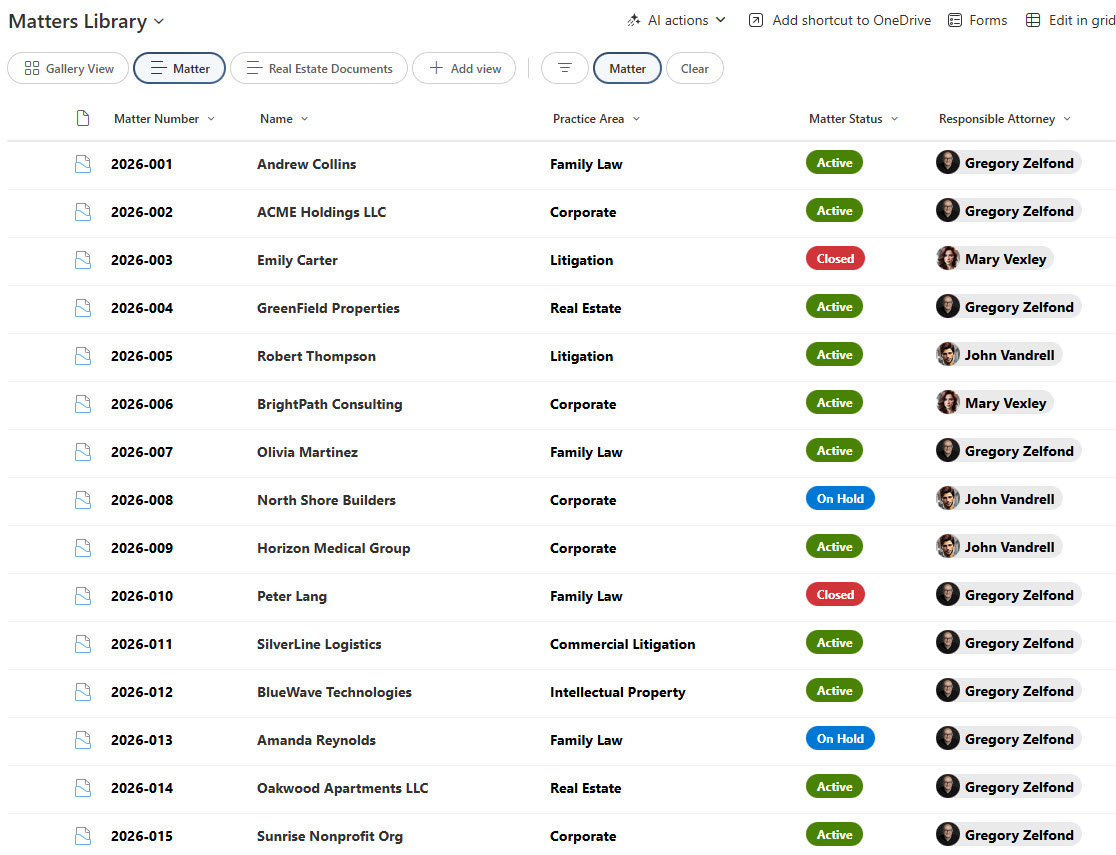
Task: Switch to Gallery View
Action: pyautogui.click(x=67, y=68)
